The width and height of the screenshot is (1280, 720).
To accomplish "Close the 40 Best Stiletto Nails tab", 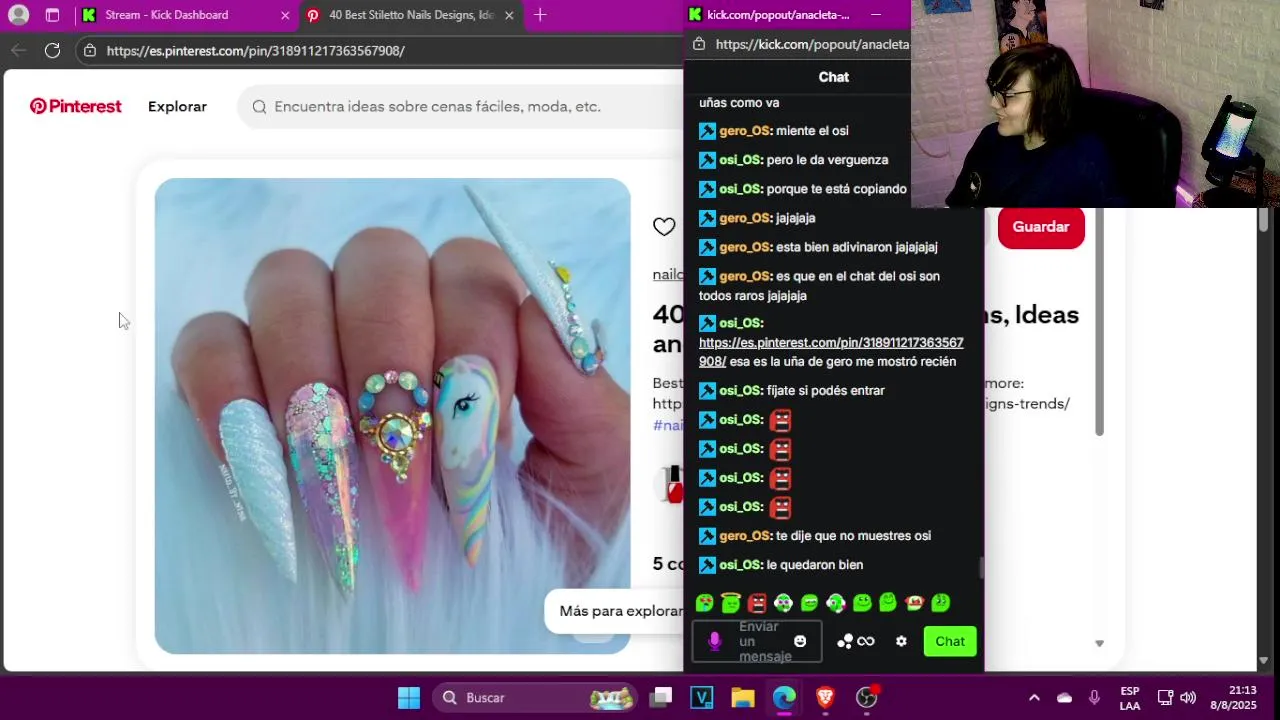I will coord(509,15).
